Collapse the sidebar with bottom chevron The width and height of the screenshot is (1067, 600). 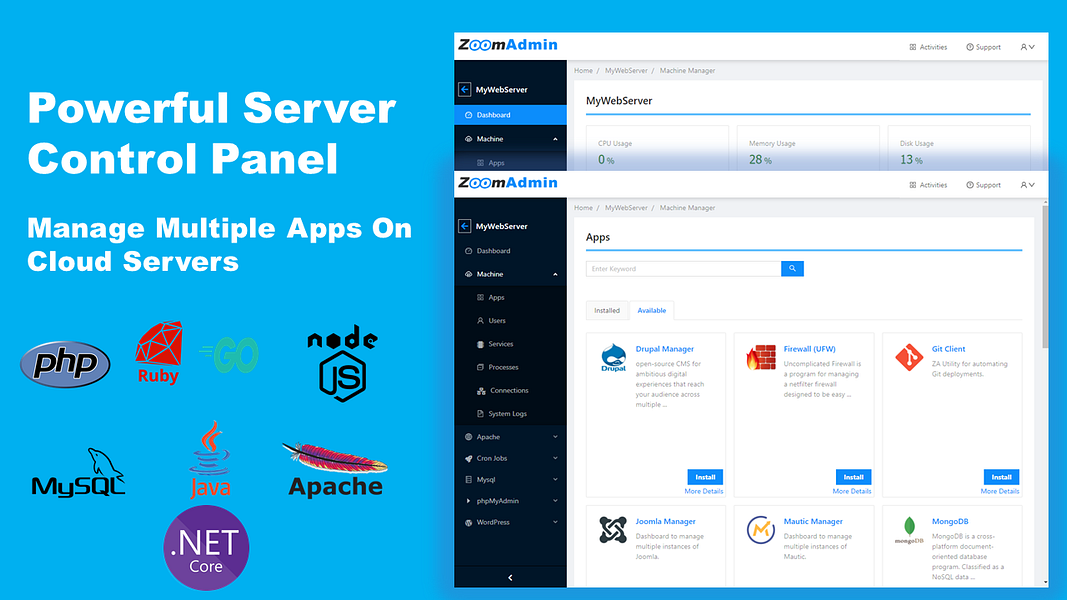coord(510,578)
